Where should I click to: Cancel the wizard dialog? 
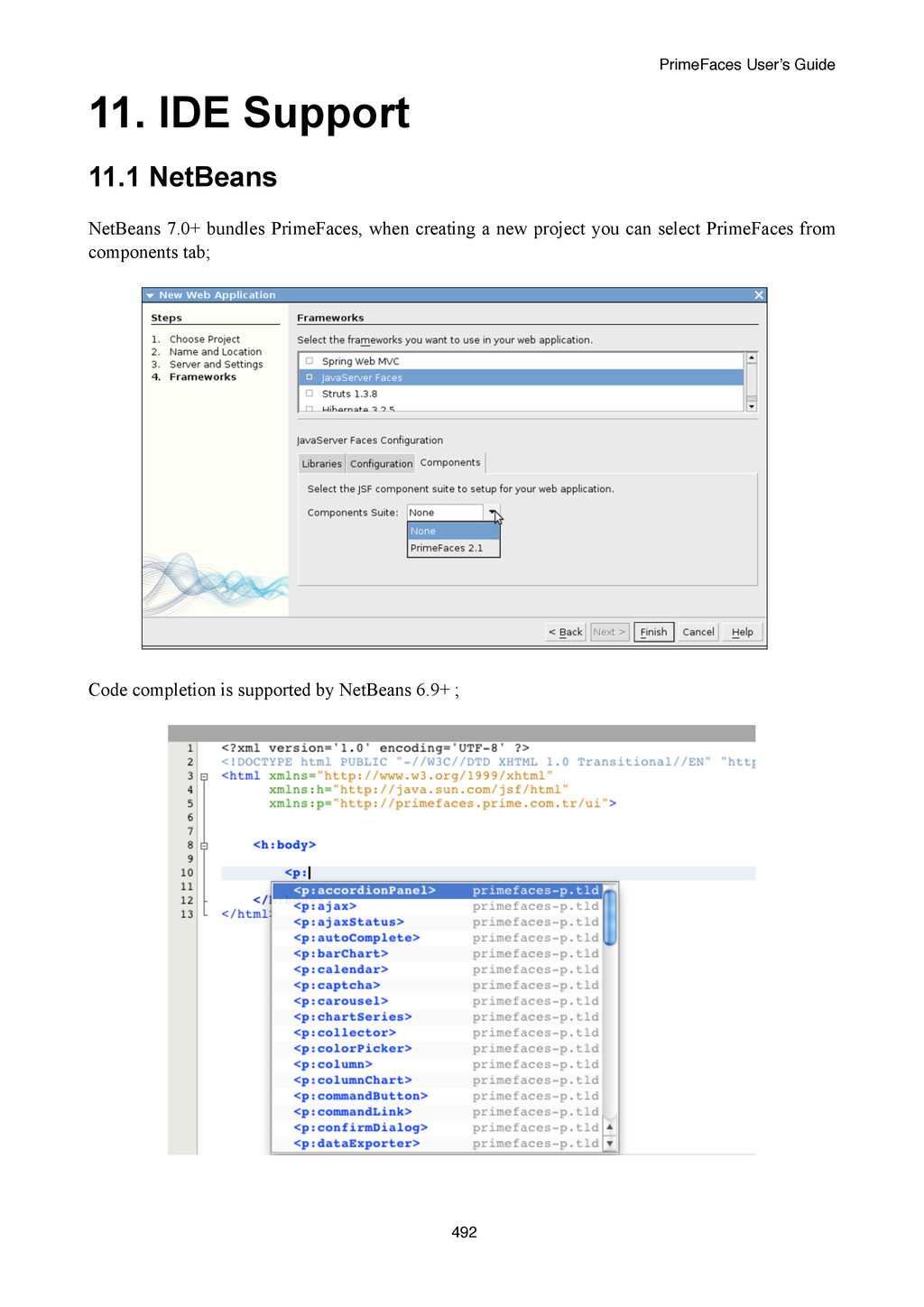coord(698,632)
